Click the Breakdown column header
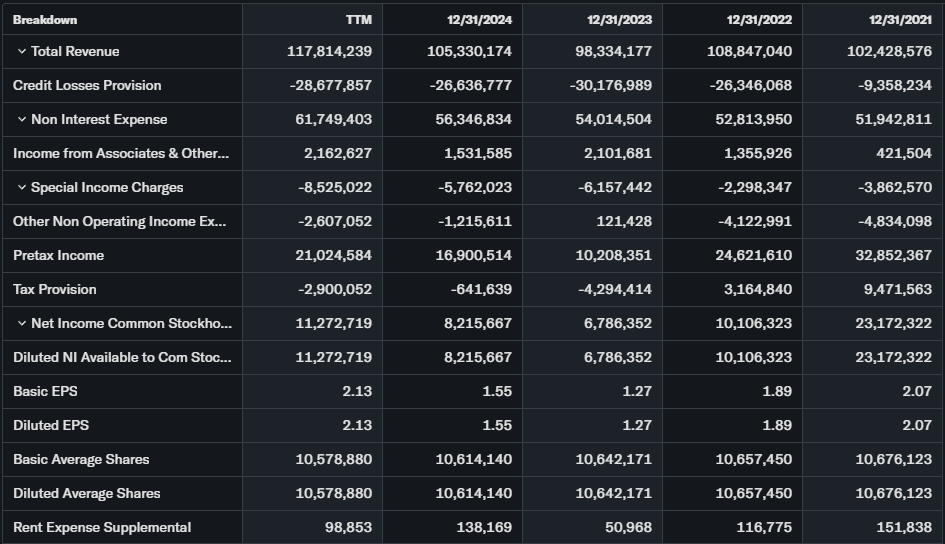945x544 pixels. pyautogui.click(x=45, y=19)
